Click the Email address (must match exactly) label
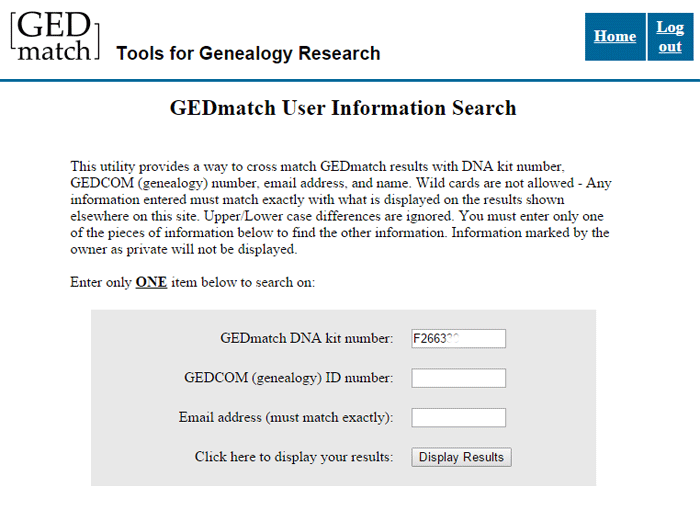This screenshot has width=700, height=510. click(x=286, y=417)
